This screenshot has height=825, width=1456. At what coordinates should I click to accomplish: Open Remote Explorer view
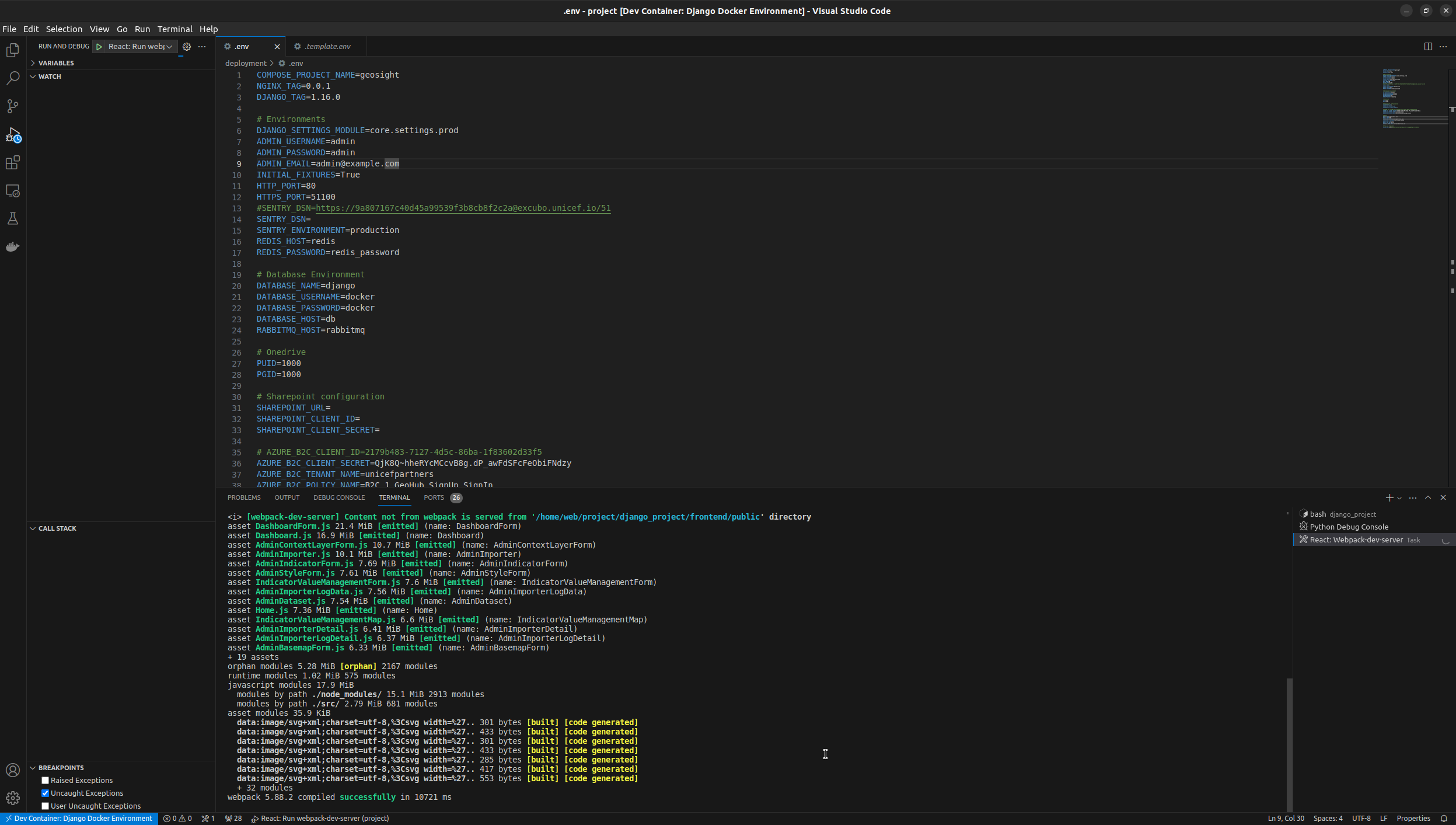click(13, 191)
